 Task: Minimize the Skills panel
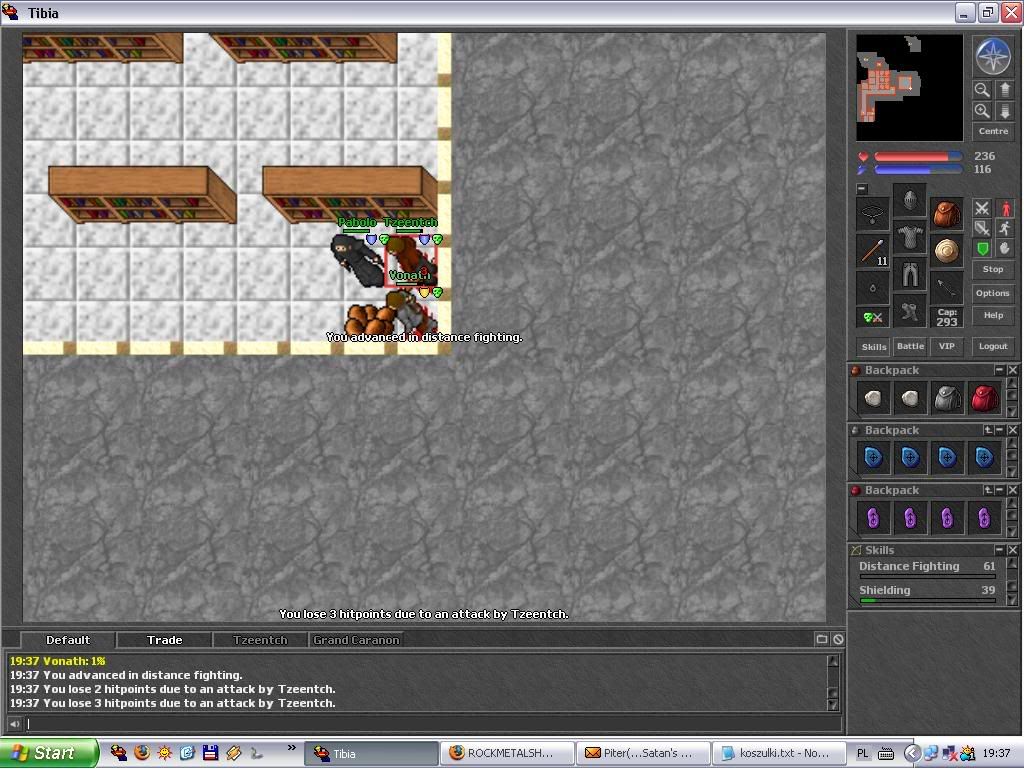tap(999, 550)
